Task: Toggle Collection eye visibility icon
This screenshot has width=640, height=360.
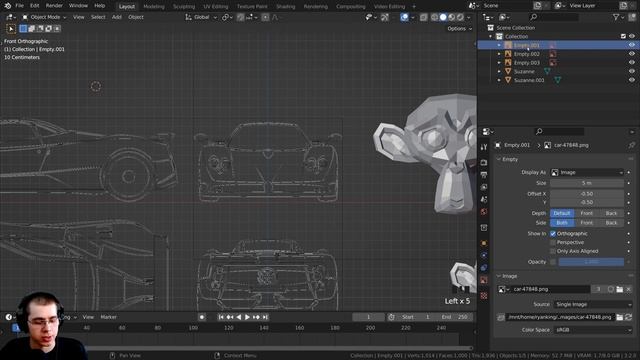Action: pos(631,36)
